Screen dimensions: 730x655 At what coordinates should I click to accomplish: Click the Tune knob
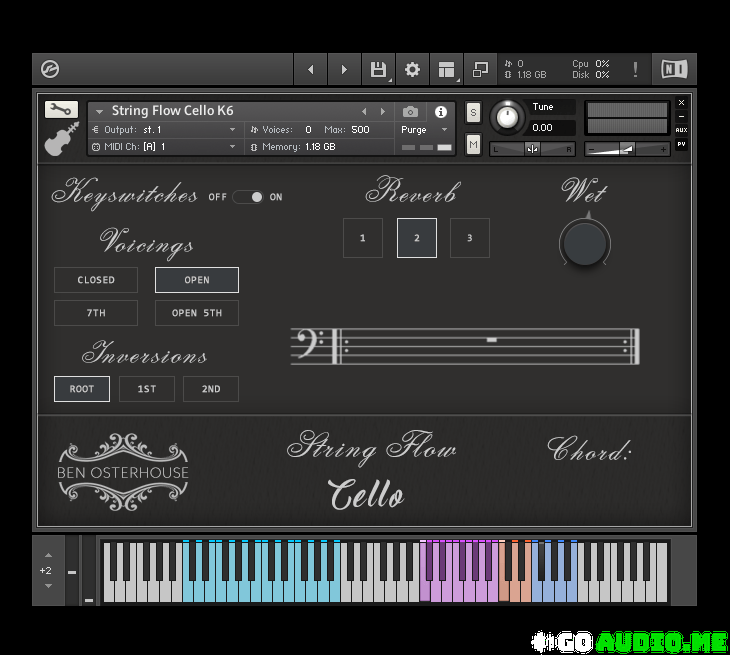pos(507,117)
